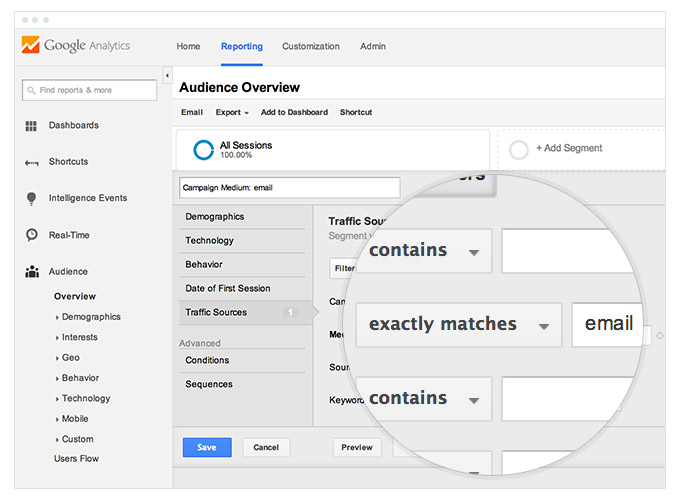
Task: Click the Intelligence Events lightbulb icon
Action: pos(31,199)
